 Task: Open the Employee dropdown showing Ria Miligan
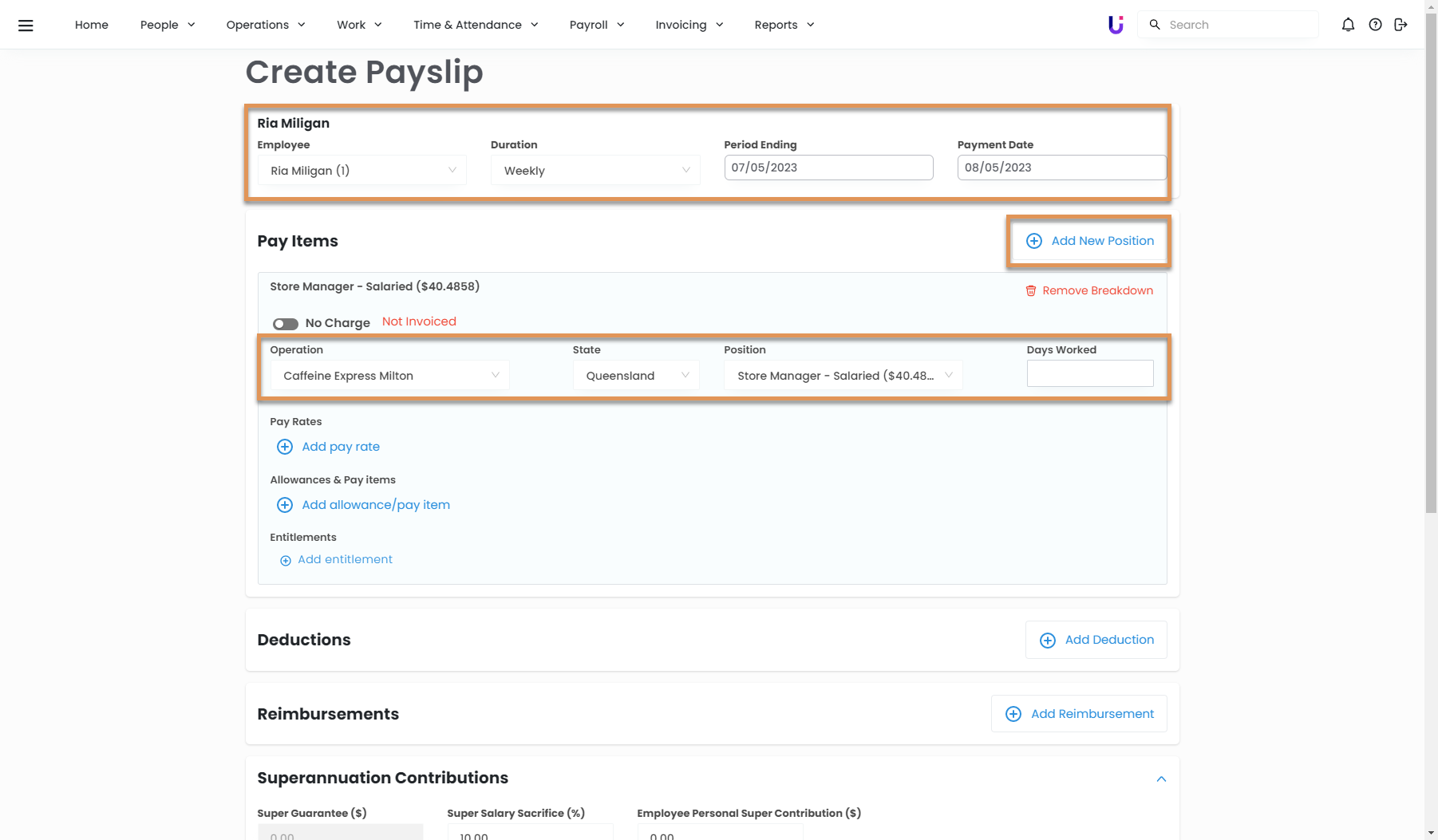[x=361, y=171]
